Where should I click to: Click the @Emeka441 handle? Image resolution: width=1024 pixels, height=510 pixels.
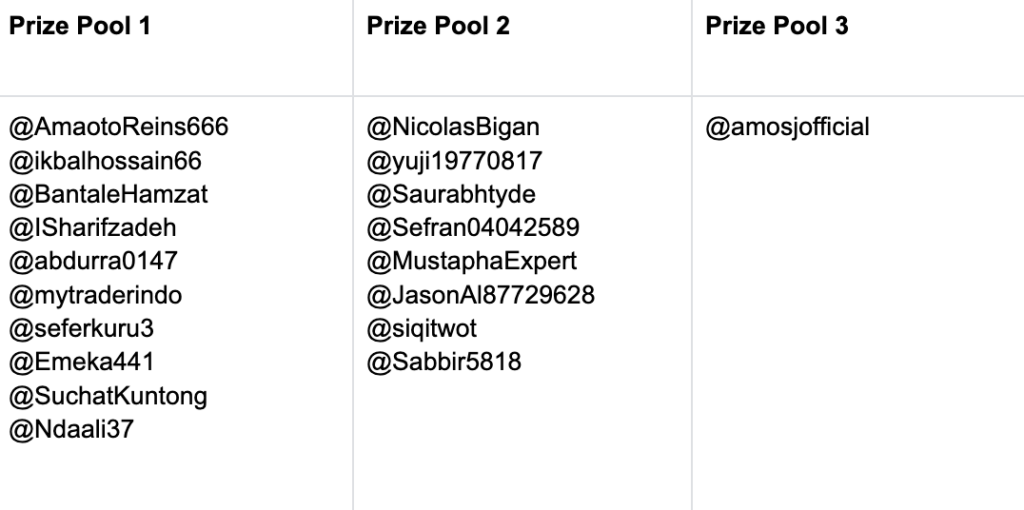click(81, 362)
